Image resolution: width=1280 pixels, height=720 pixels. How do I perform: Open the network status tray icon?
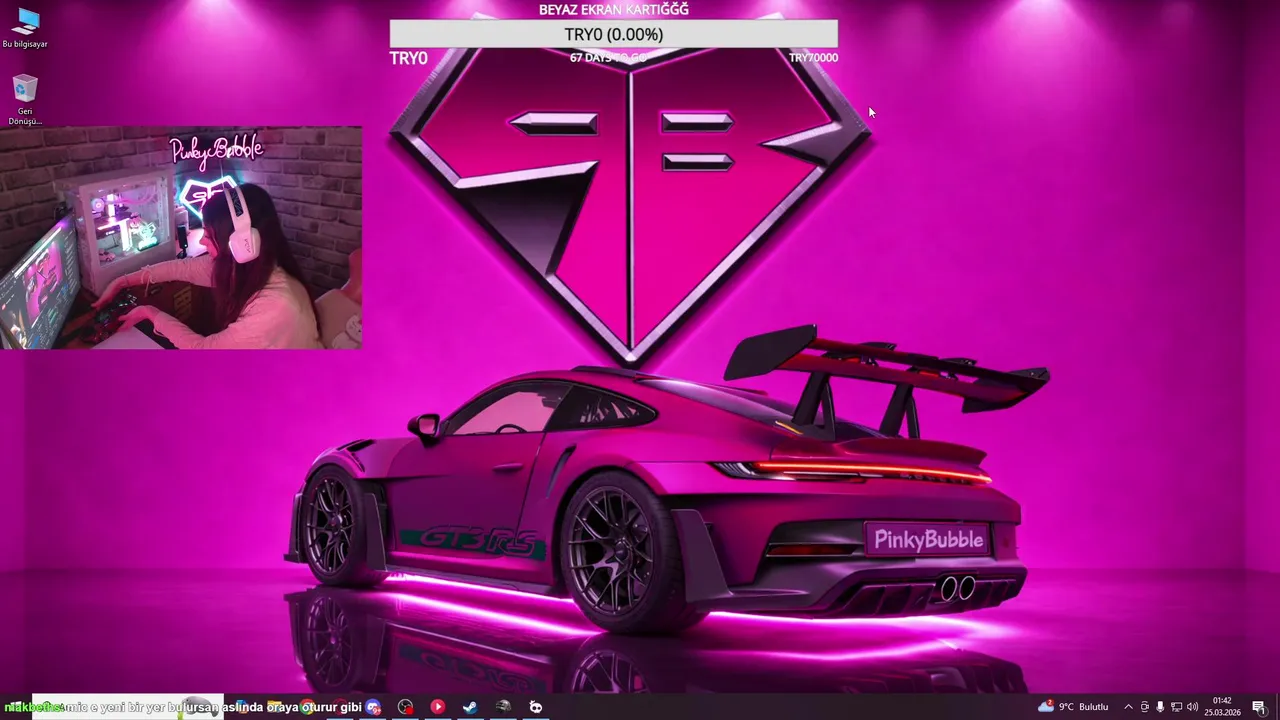1176,707
